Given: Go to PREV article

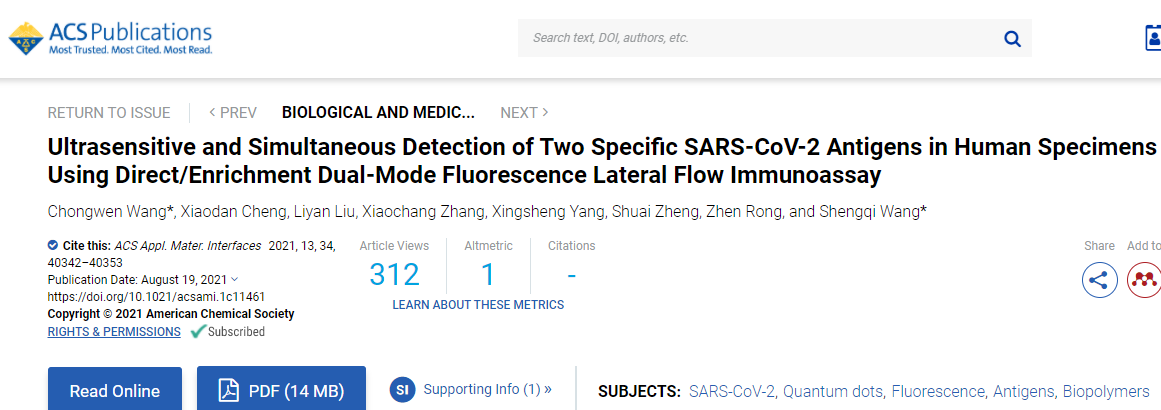Looking at the screenshot, I should (x=232, y=112).
